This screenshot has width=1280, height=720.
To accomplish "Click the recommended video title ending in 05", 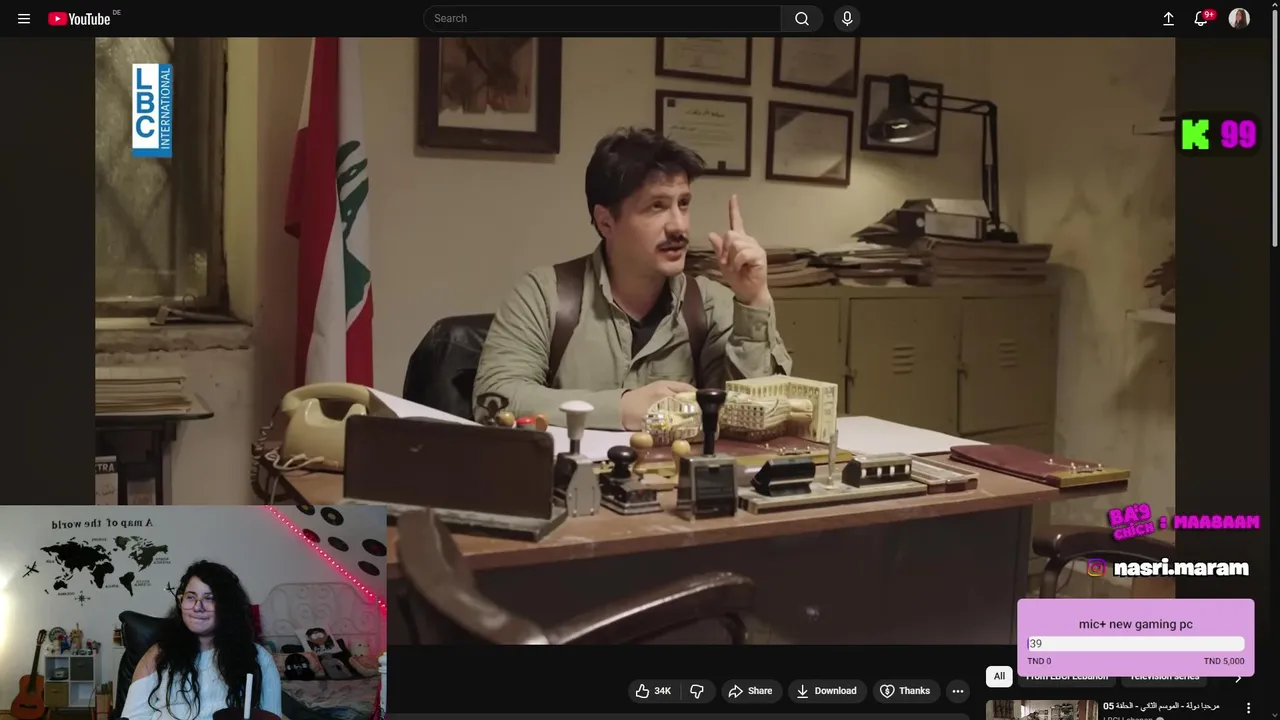I will point(1161,706).
